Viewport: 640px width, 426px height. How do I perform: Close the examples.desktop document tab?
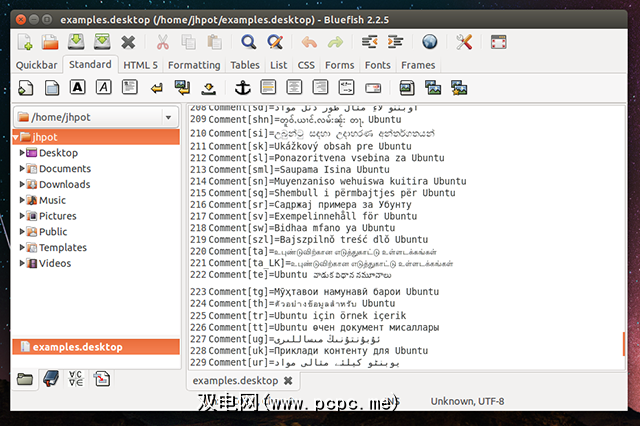288,381
